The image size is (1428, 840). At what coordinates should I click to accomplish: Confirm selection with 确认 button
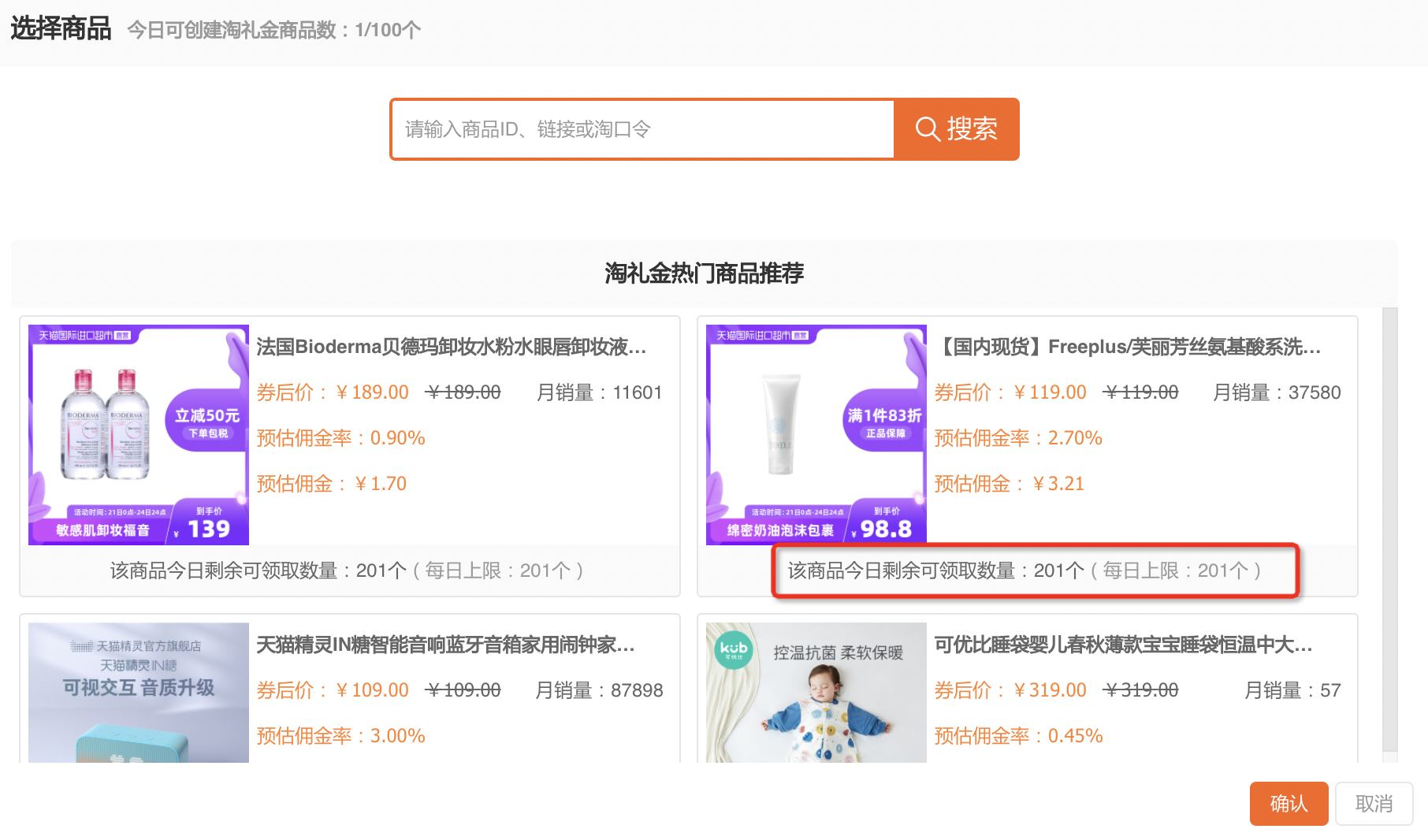(x=1289, y=804)
